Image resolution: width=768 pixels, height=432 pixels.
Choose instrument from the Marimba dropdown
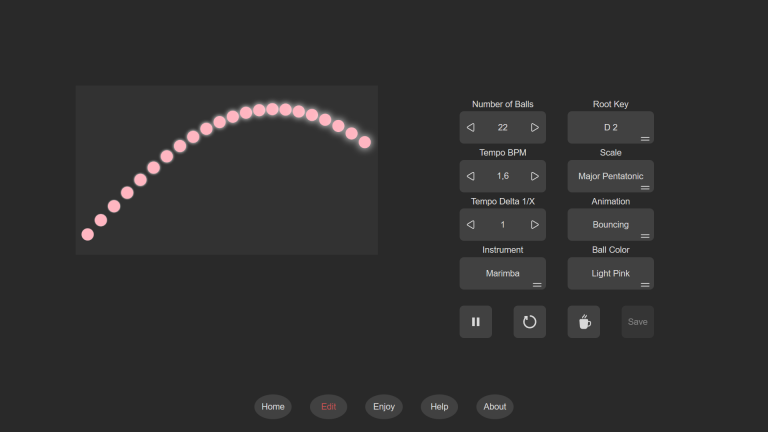[x=502, y=273]
